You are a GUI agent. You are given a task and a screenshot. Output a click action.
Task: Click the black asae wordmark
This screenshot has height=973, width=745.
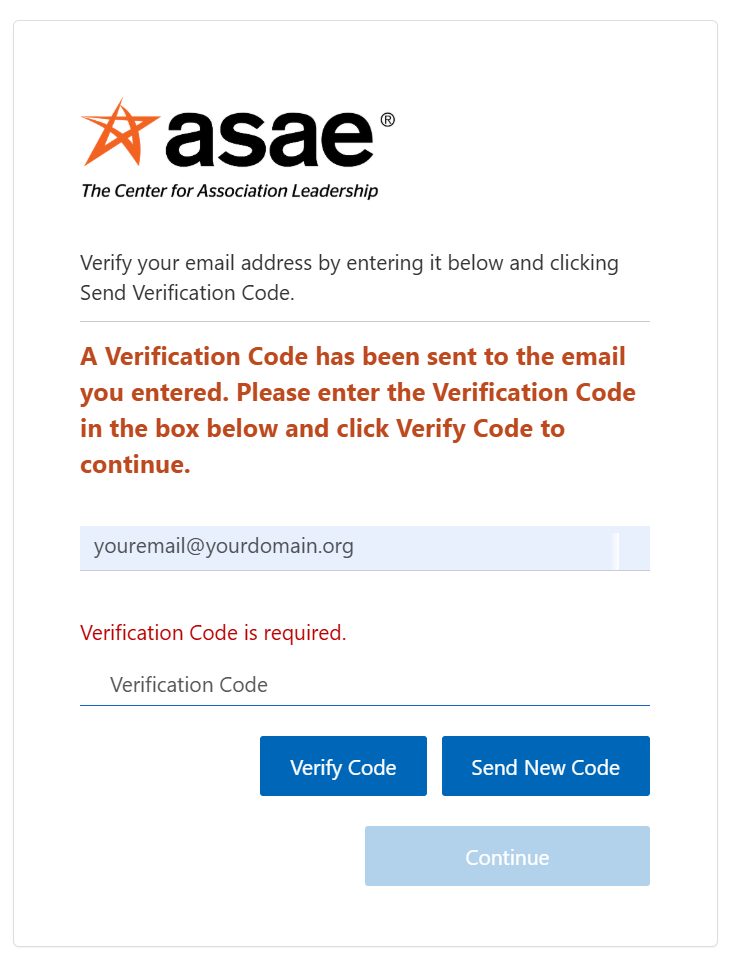pos(270,140)
